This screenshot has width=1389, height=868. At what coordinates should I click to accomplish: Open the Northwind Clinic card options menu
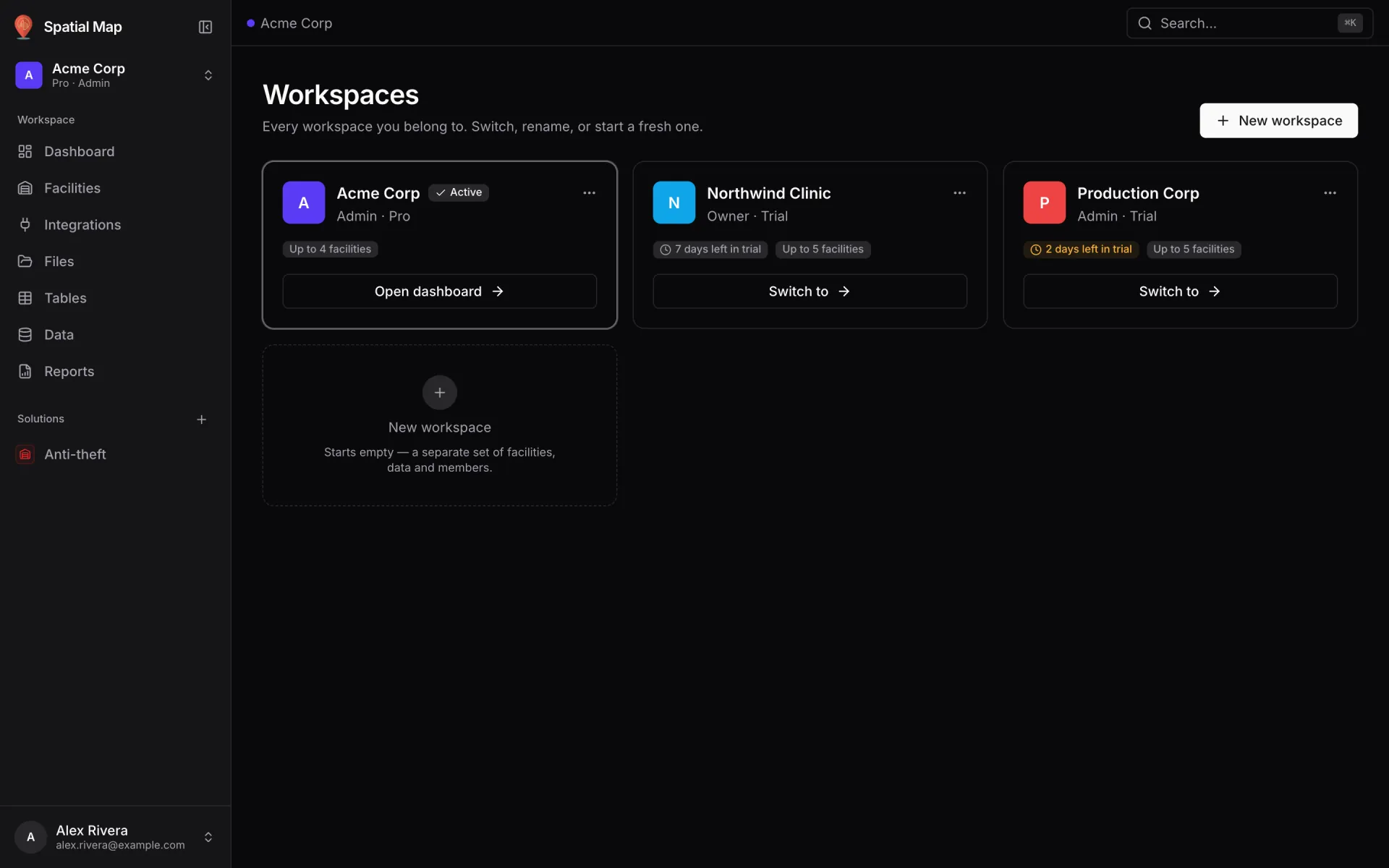click(959, 193)
